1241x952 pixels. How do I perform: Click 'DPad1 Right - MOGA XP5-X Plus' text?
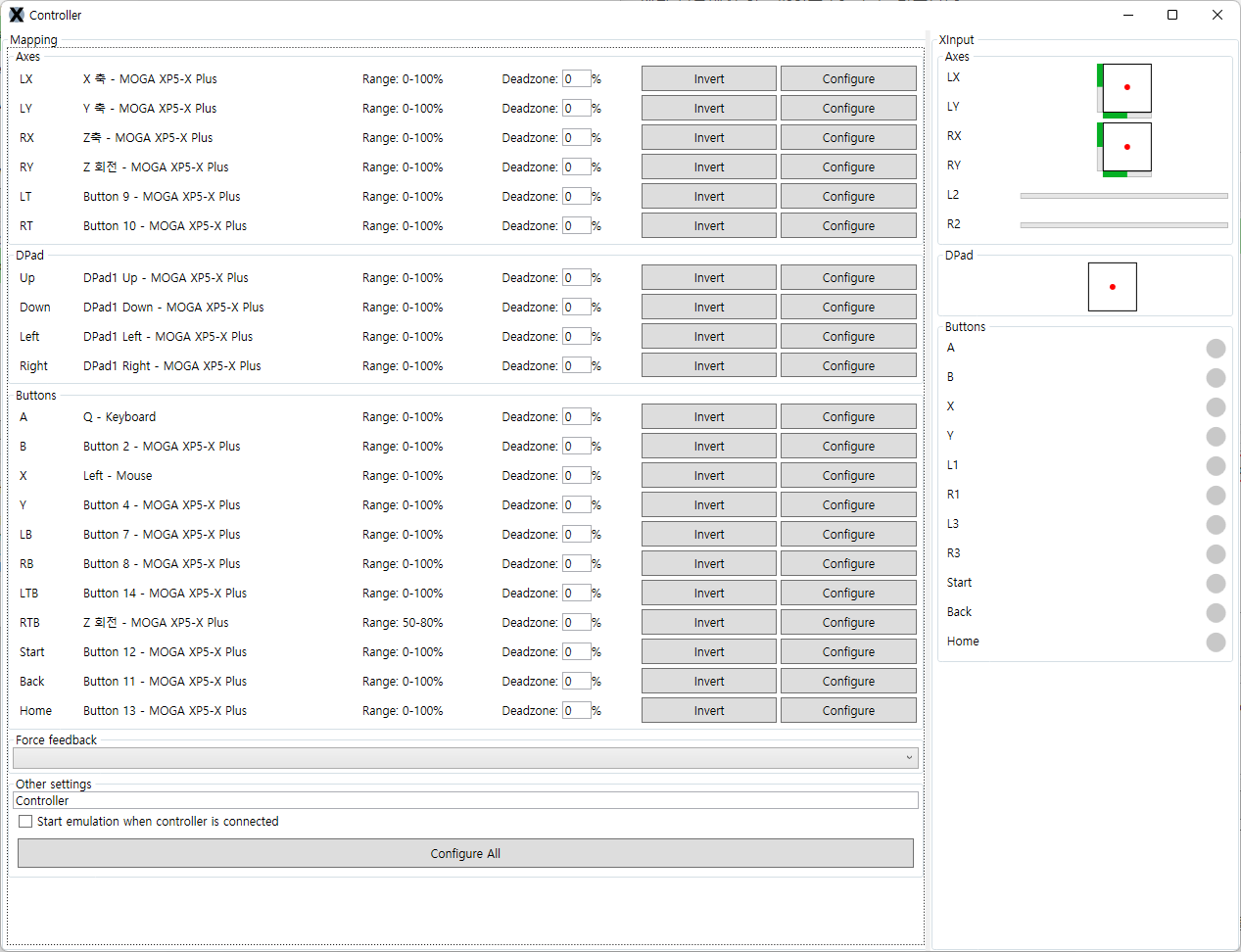point(172,366)
